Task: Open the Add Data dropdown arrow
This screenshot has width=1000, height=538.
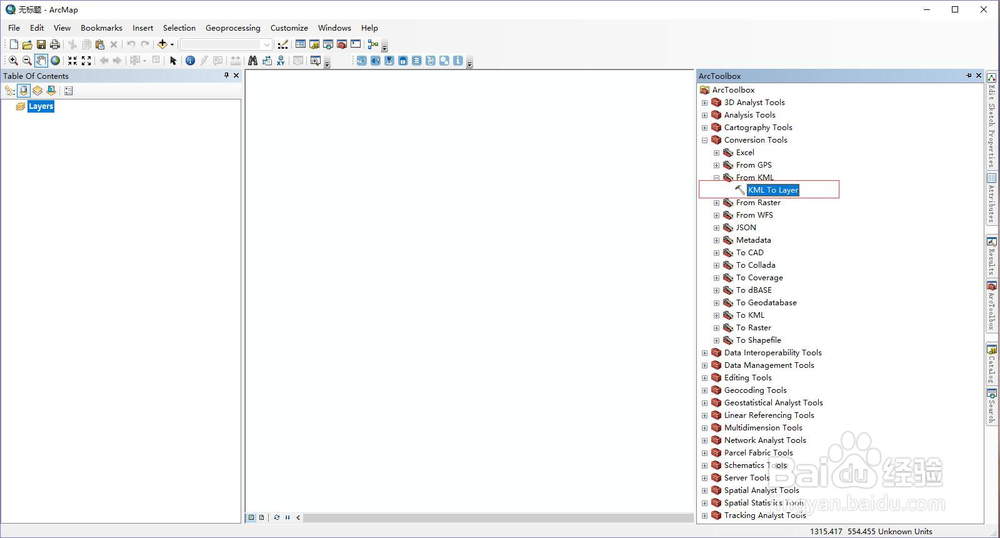Action: point(172,45)
